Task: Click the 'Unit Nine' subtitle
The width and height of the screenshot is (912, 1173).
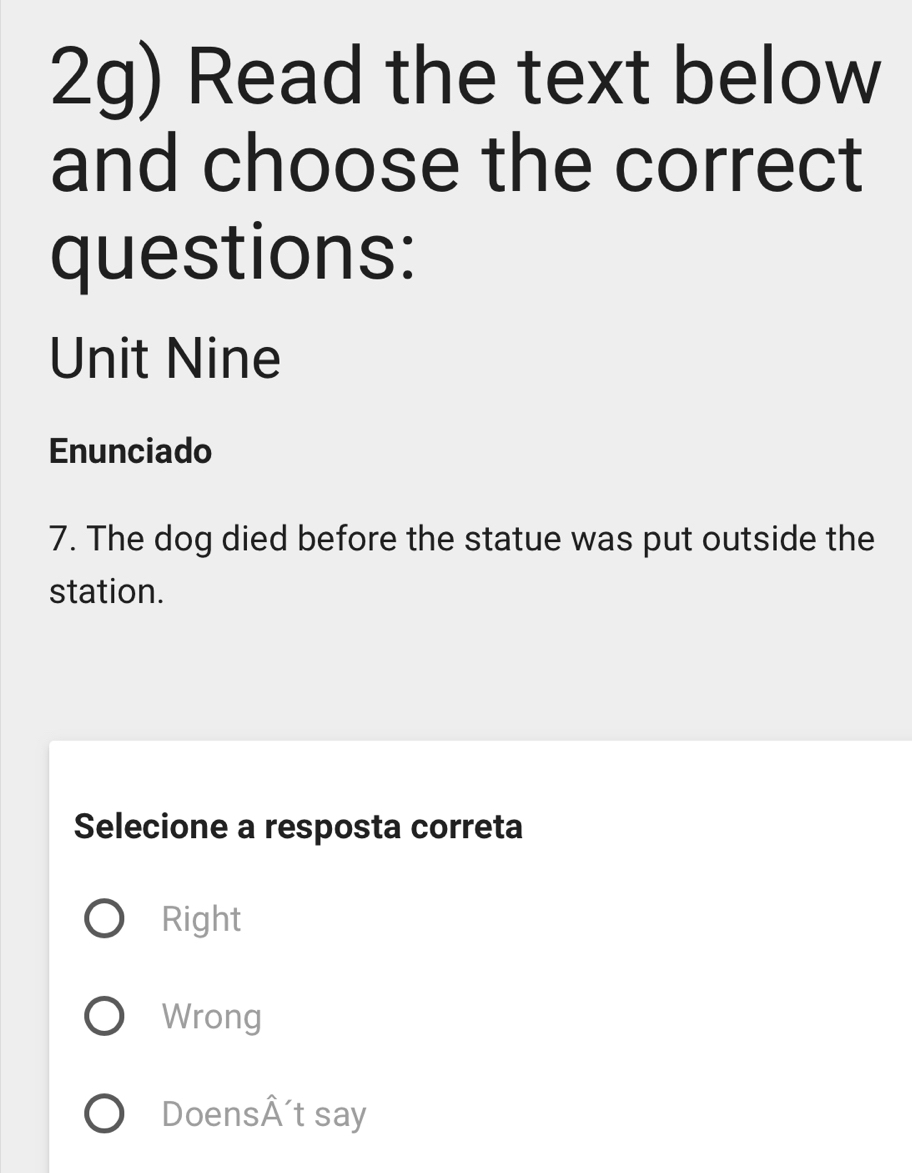Action: [x=165, y=360]
